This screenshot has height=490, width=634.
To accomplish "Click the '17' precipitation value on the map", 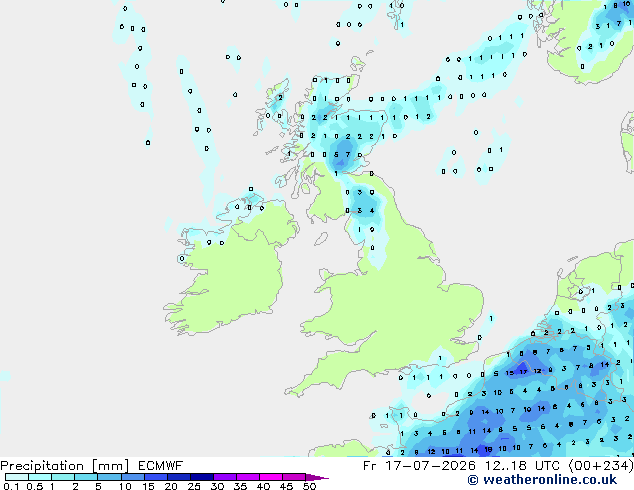I will click(523, 372).
